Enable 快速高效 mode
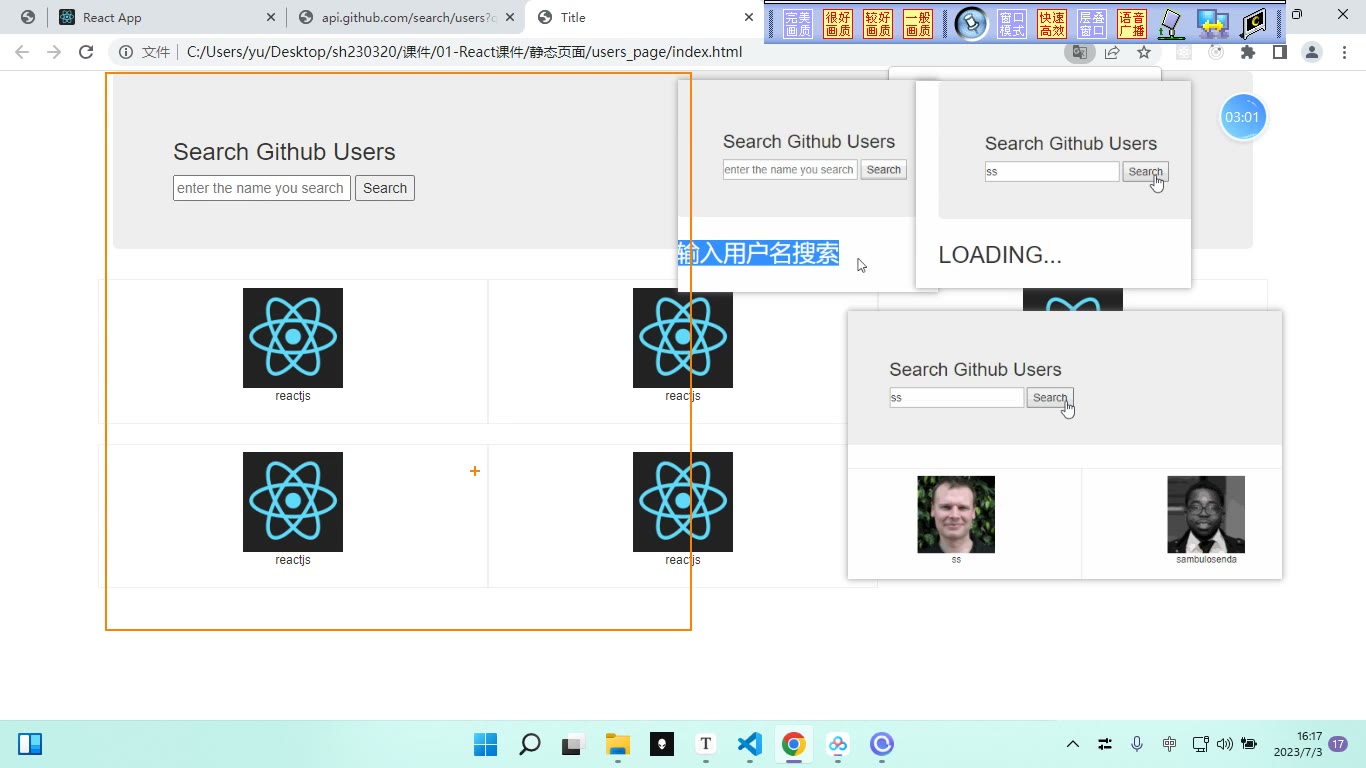This screenshot has height=768, width=1366. 1052,24
